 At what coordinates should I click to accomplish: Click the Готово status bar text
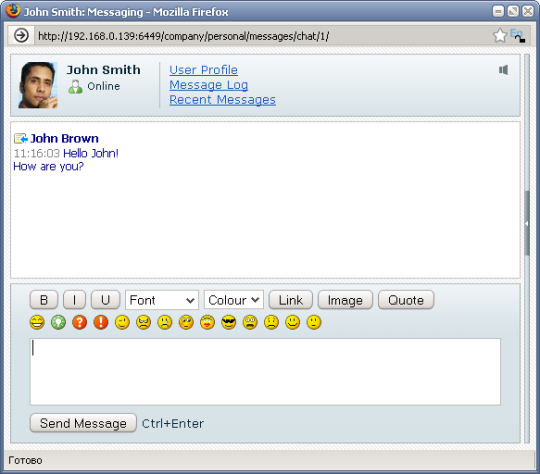[x=25, y=460]
